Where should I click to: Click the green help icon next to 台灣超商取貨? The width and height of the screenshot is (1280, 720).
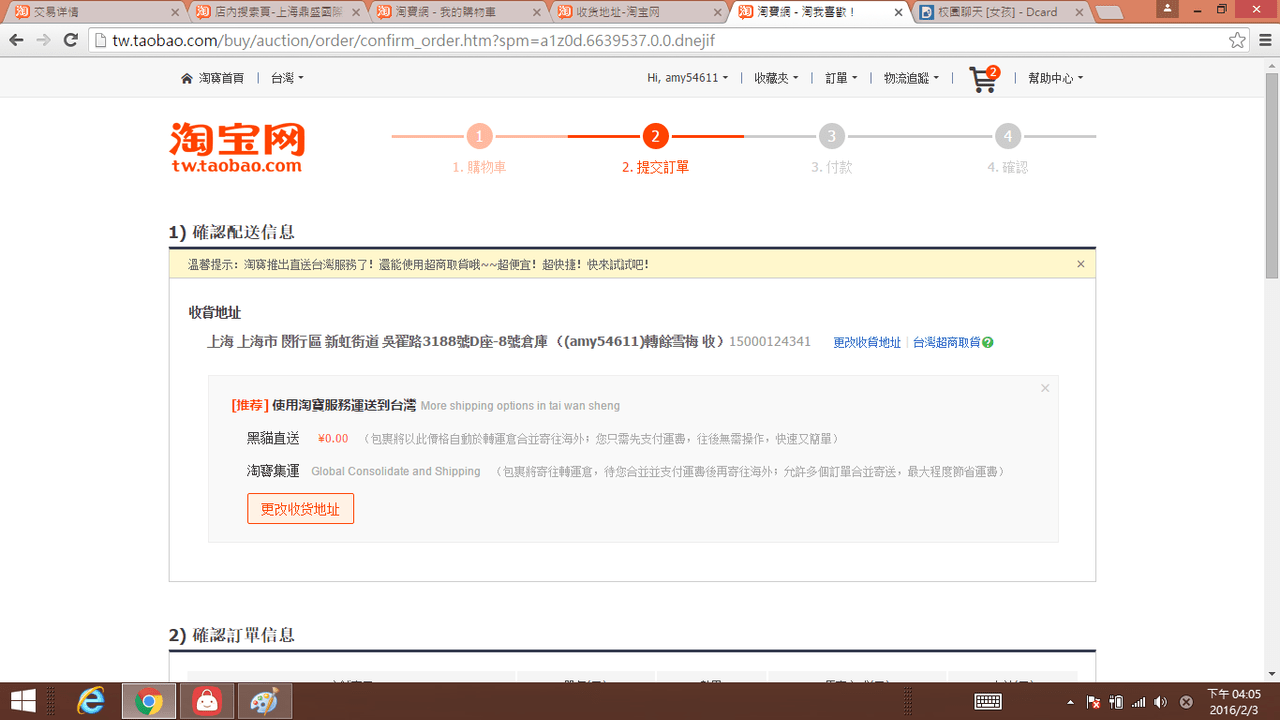coord(988,342)
